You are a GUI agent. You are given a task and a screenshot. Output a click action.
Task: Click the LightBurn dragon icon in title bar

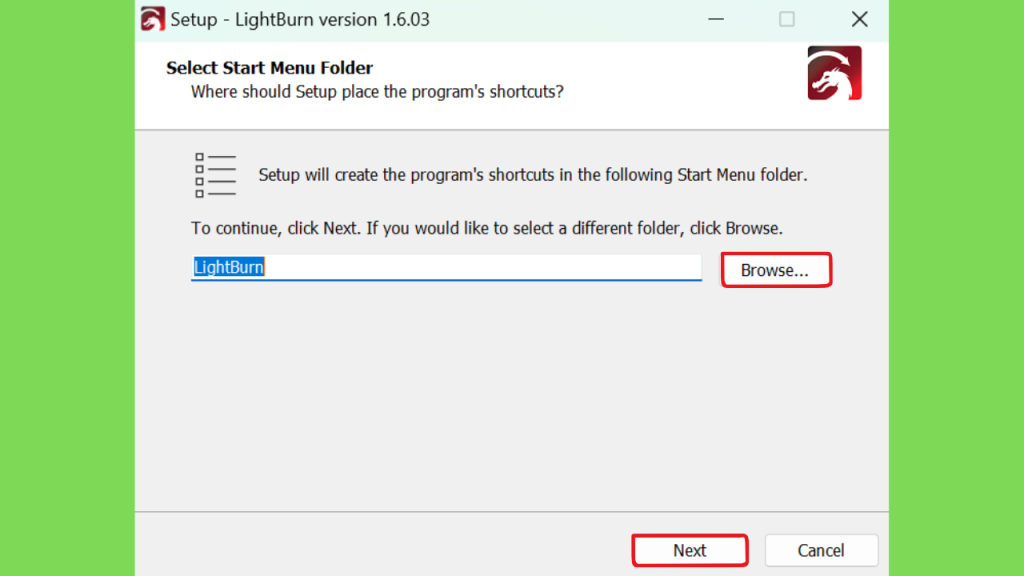[x=153, y=19]
